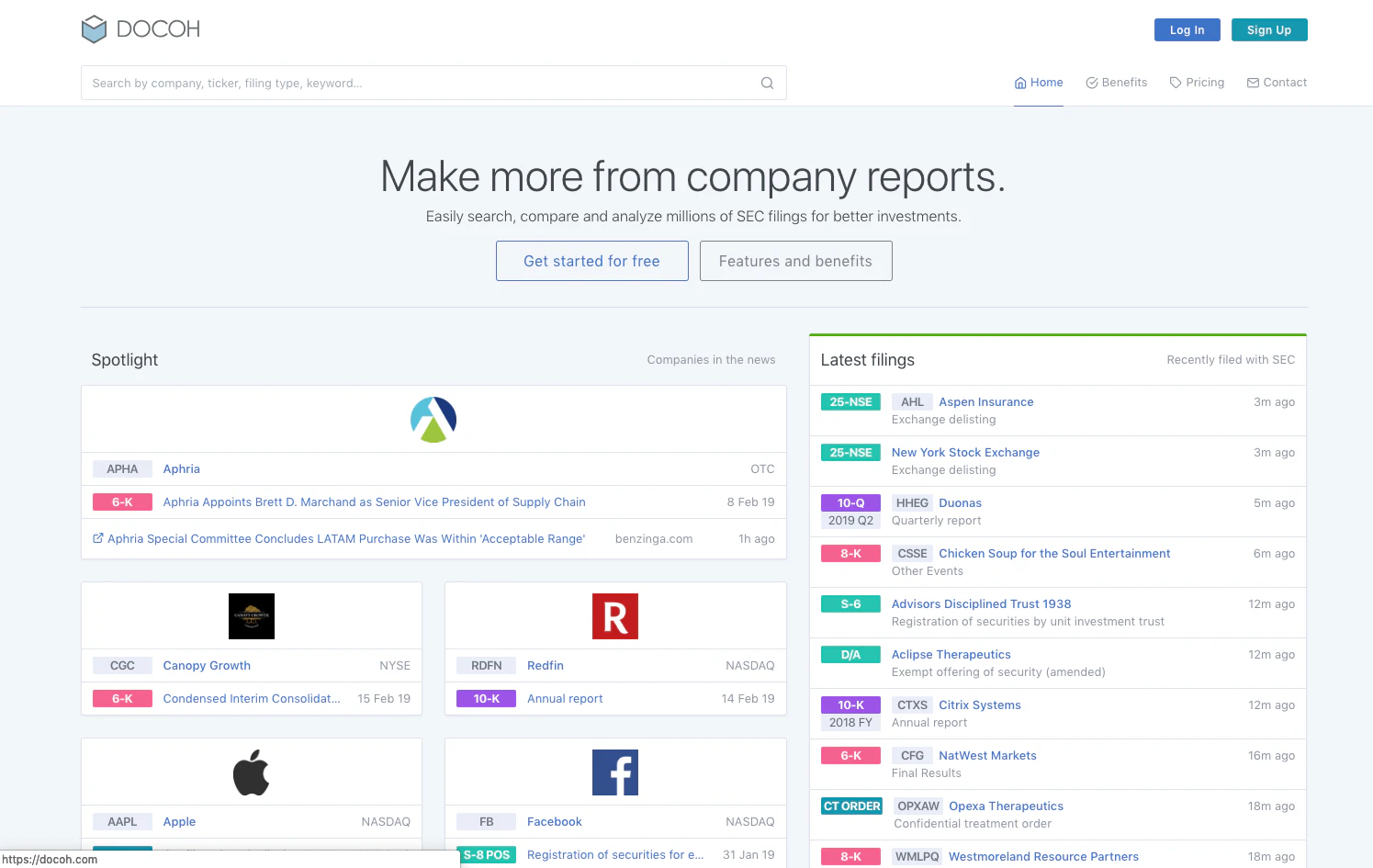Viewport: 1373px width, 868px height.
Task: Open New York Stock Exchange filing link
Action: point(965,453)
